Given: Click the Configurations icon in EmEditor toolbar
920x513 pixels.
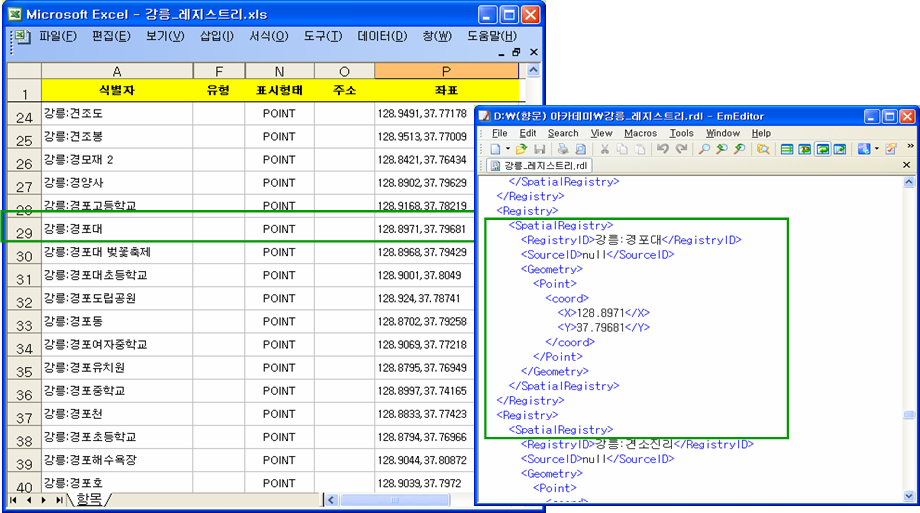Looking at the screenshot, I should (864, 149).
